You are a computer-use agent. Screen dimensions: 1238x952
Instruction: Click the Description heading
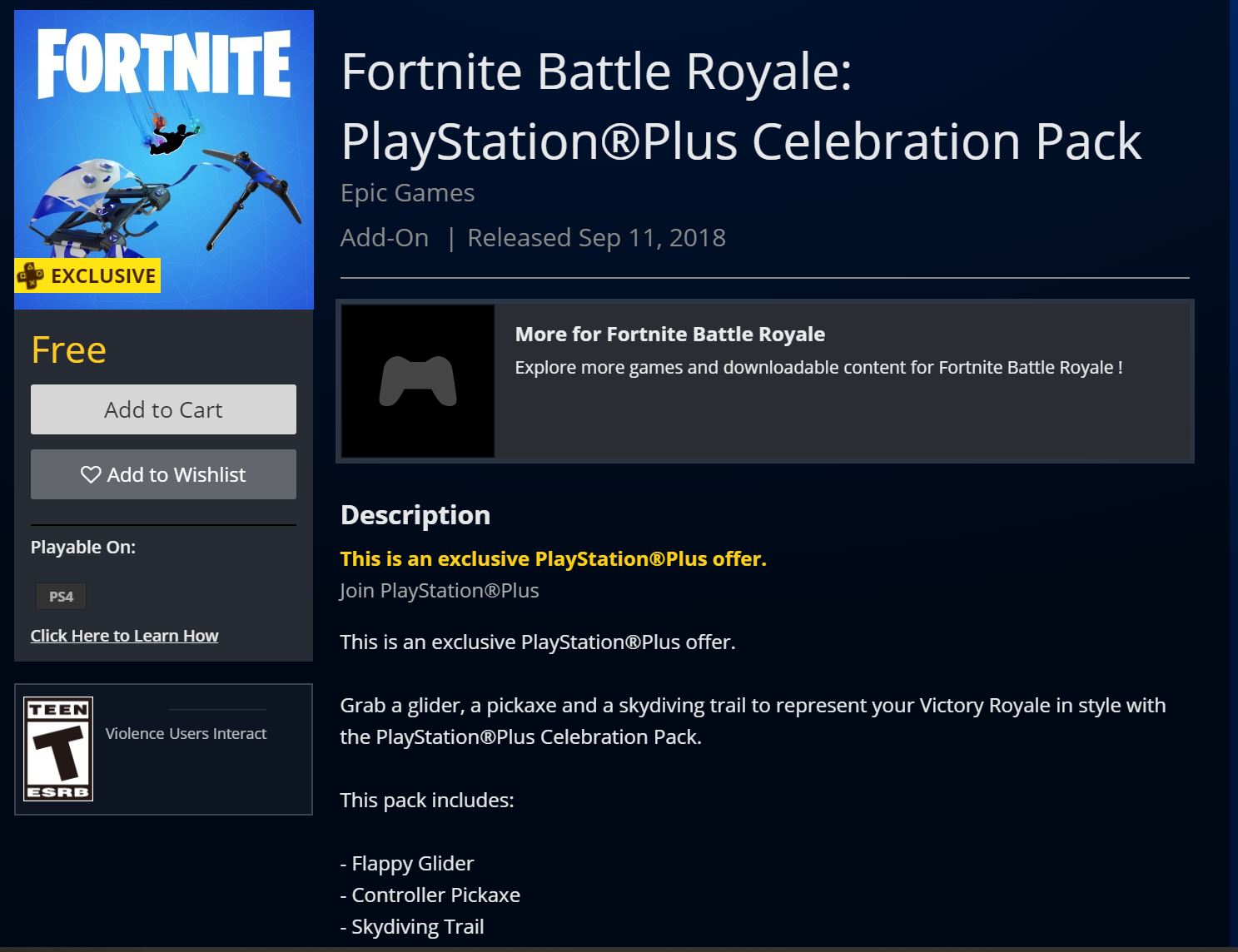coord(415,515)
